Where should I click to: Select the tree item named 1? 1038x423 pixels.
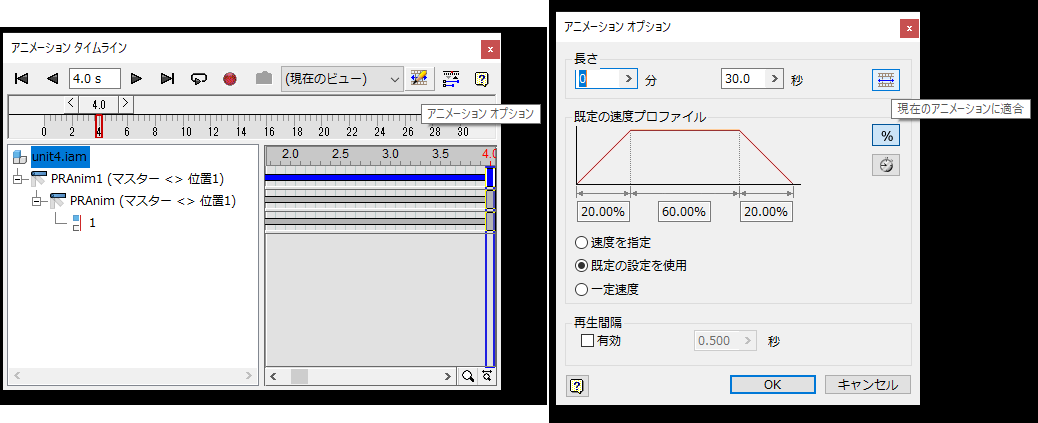93,223
